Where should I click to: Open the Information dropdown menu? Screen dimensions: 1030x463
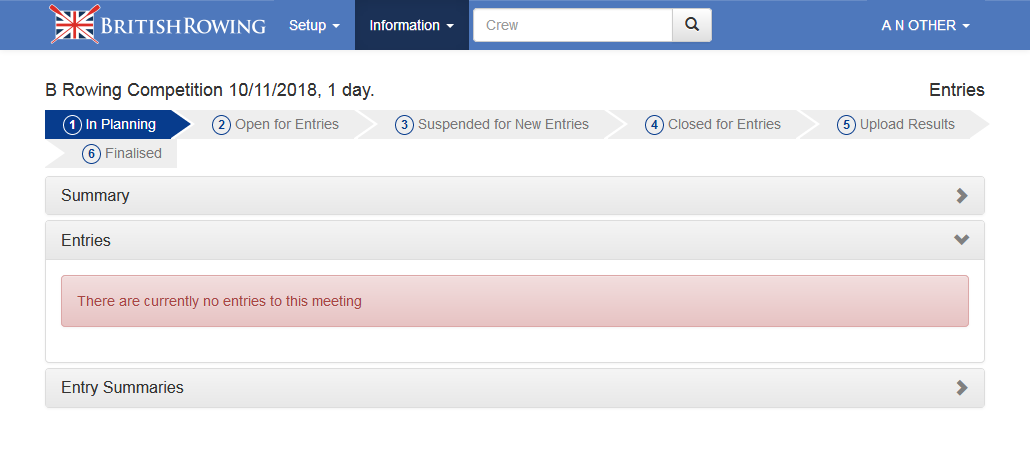point(412,25)
